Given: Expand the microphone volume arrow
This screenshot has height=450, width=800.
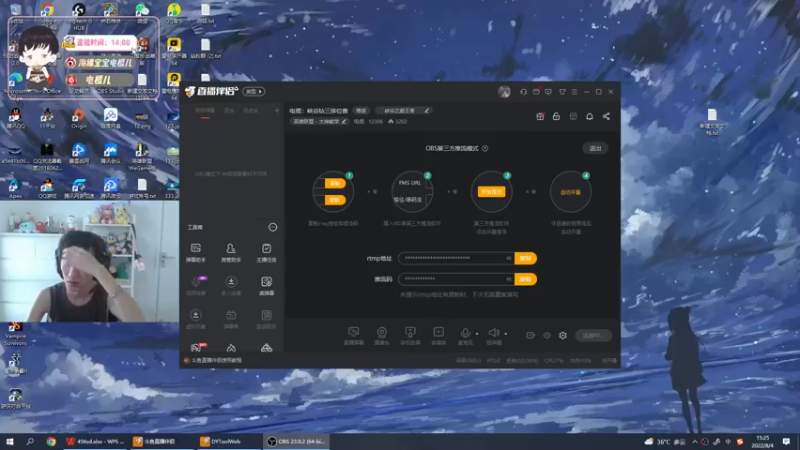Looking at the screenshot, I should click(x=477, y=334).
